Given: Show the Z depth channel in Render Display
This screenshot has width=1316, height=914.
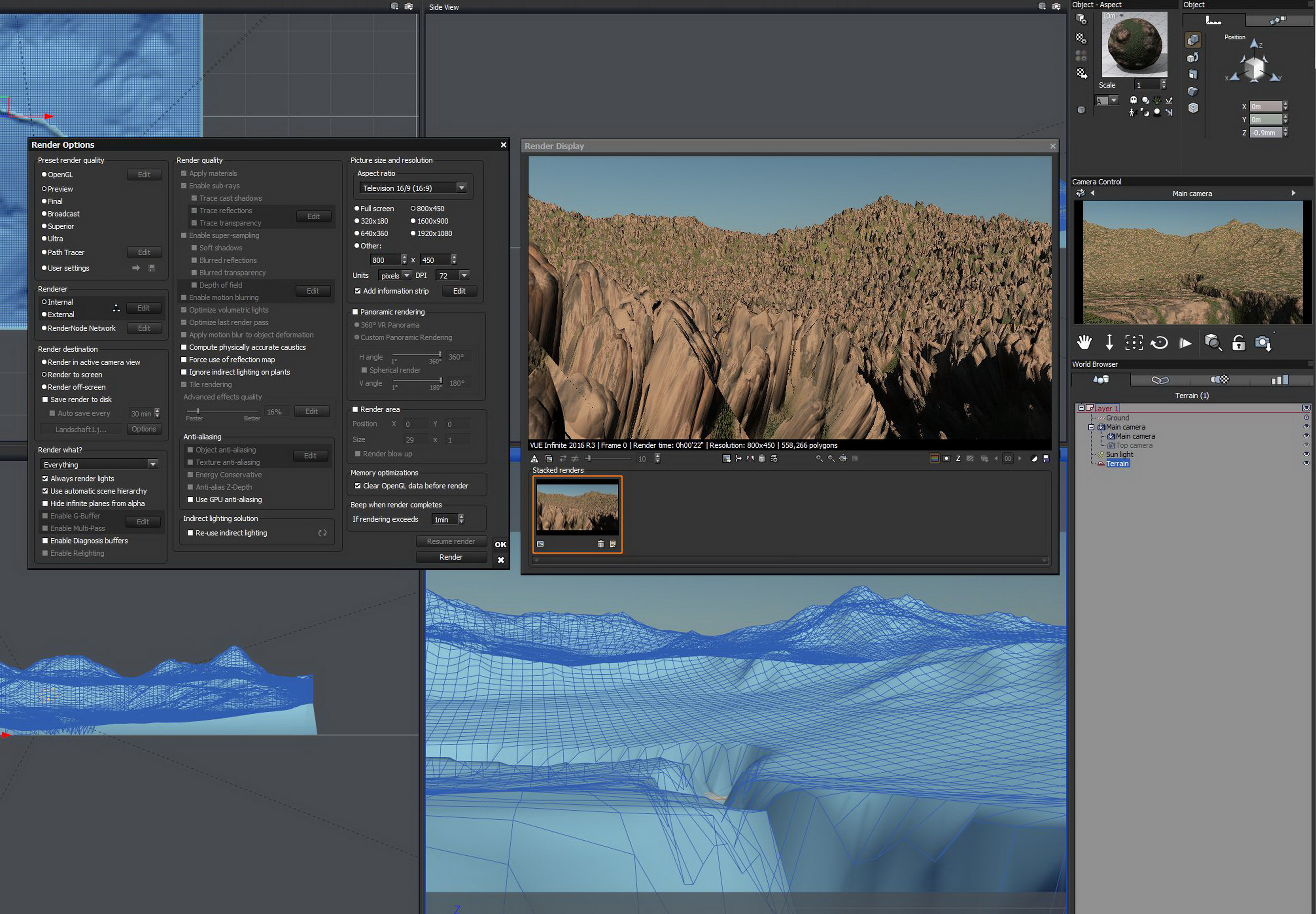Looking at the screenshot, I should pyautogui.click(x=958, y=459).
